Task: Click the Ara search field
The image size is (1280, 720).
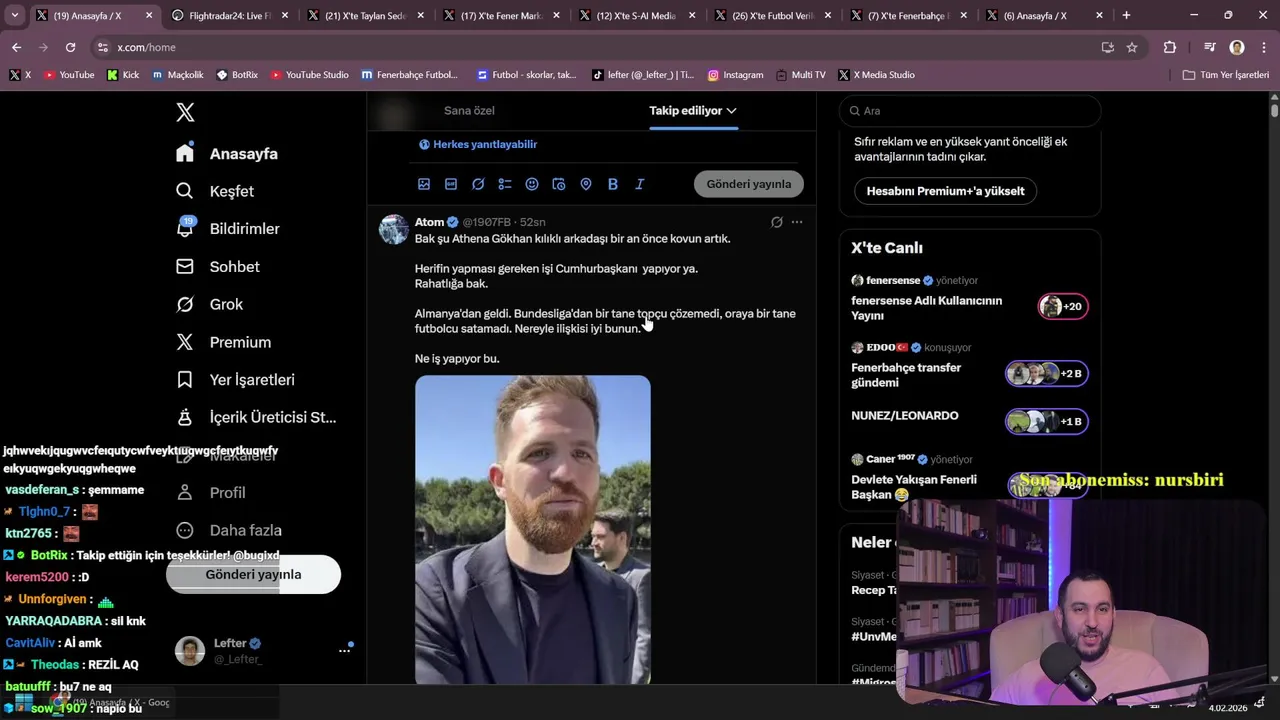Action: 970,111
